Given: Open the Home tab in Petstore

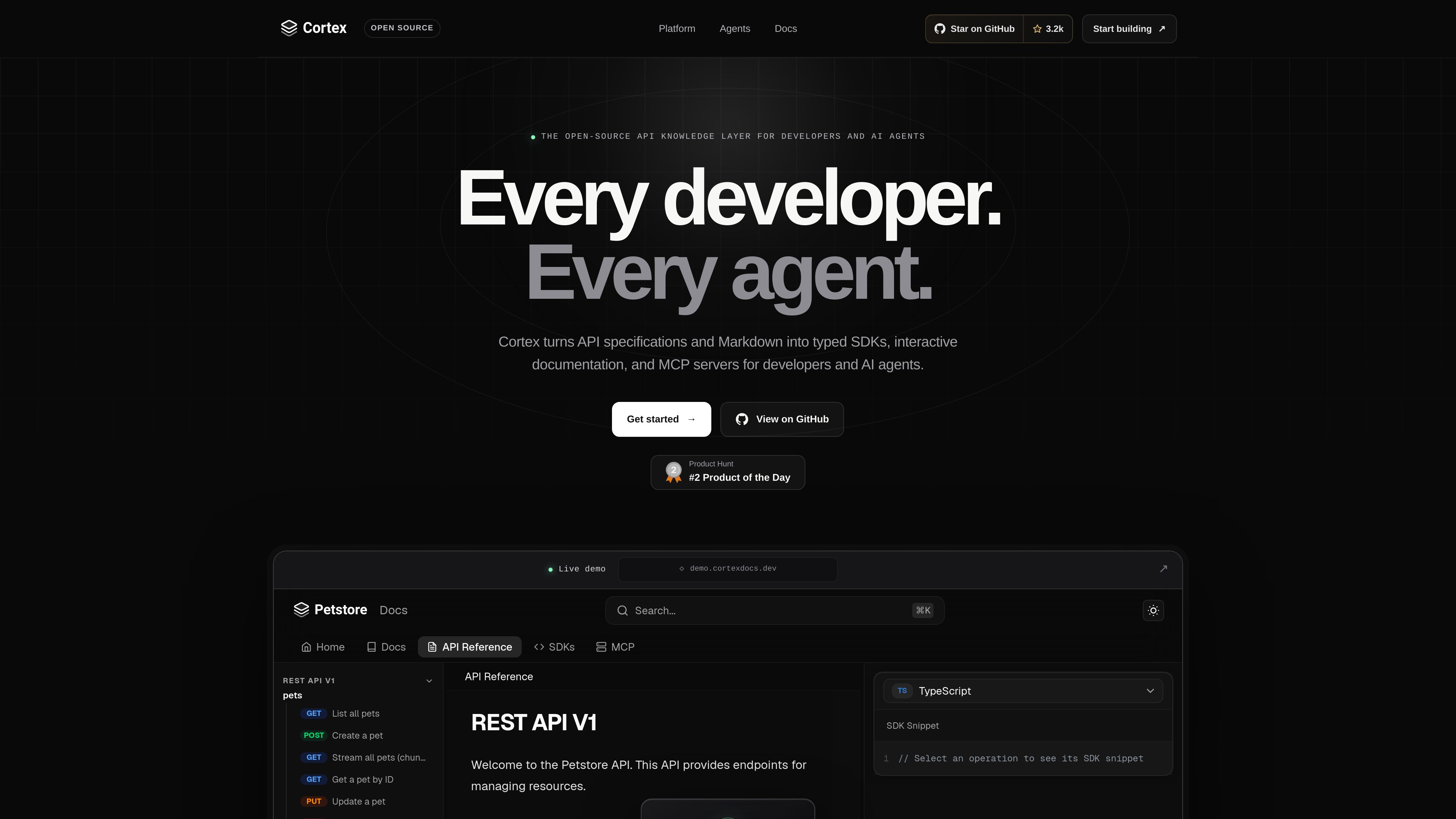Looking at the screenshot, I should 323,647.
